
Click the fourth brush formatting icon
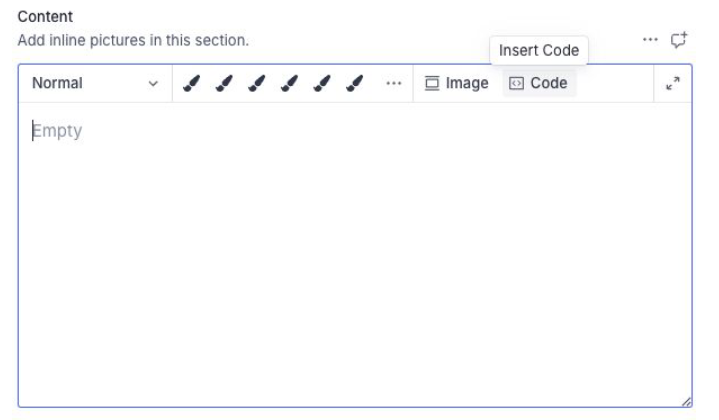tap(289, 84)
